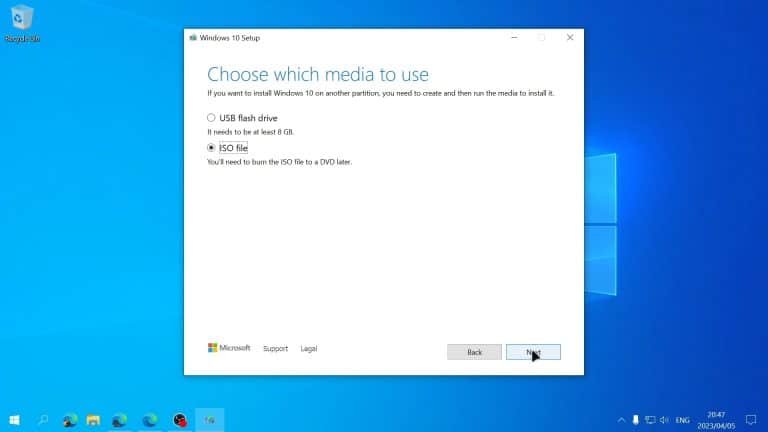Open the notification action center
The image size is (768, 432).
[x=751, y=420]
